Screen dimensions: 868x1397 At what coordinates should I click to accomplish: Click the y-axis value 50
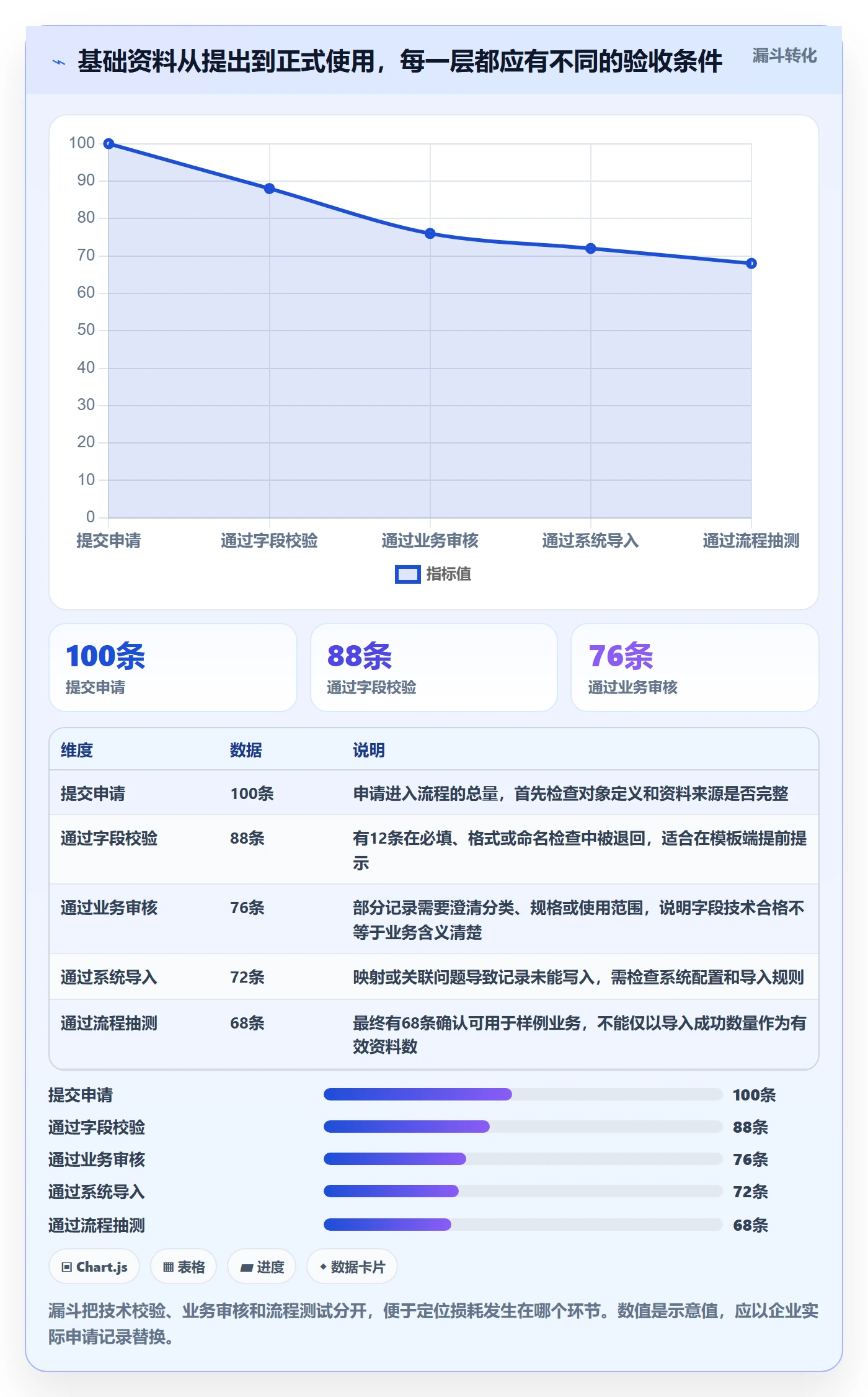[86, 330]
